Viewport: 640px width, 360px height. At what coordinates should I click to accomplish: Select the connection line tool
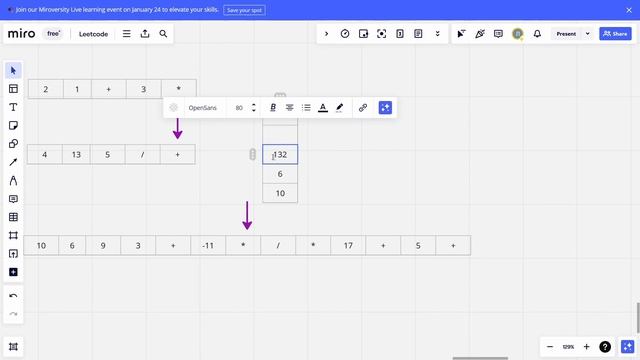tap(13, 162)
